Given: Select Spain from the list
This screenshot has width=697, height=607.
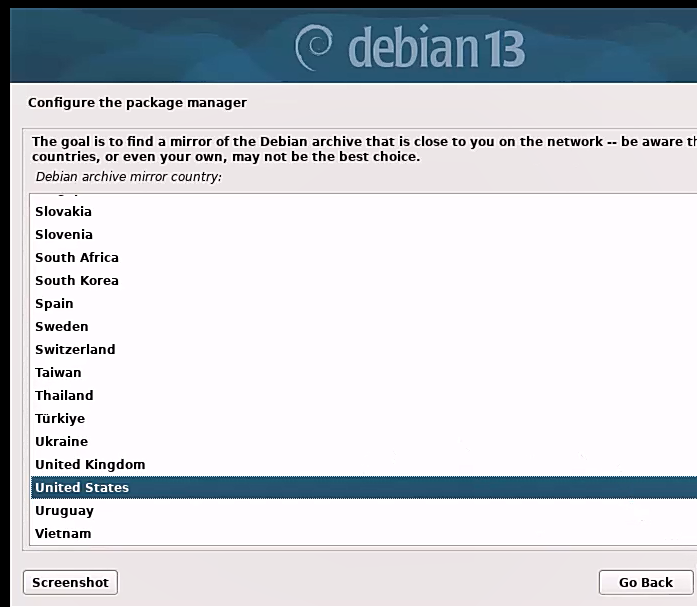Looking at the screenshot, I should pos(54,303).
